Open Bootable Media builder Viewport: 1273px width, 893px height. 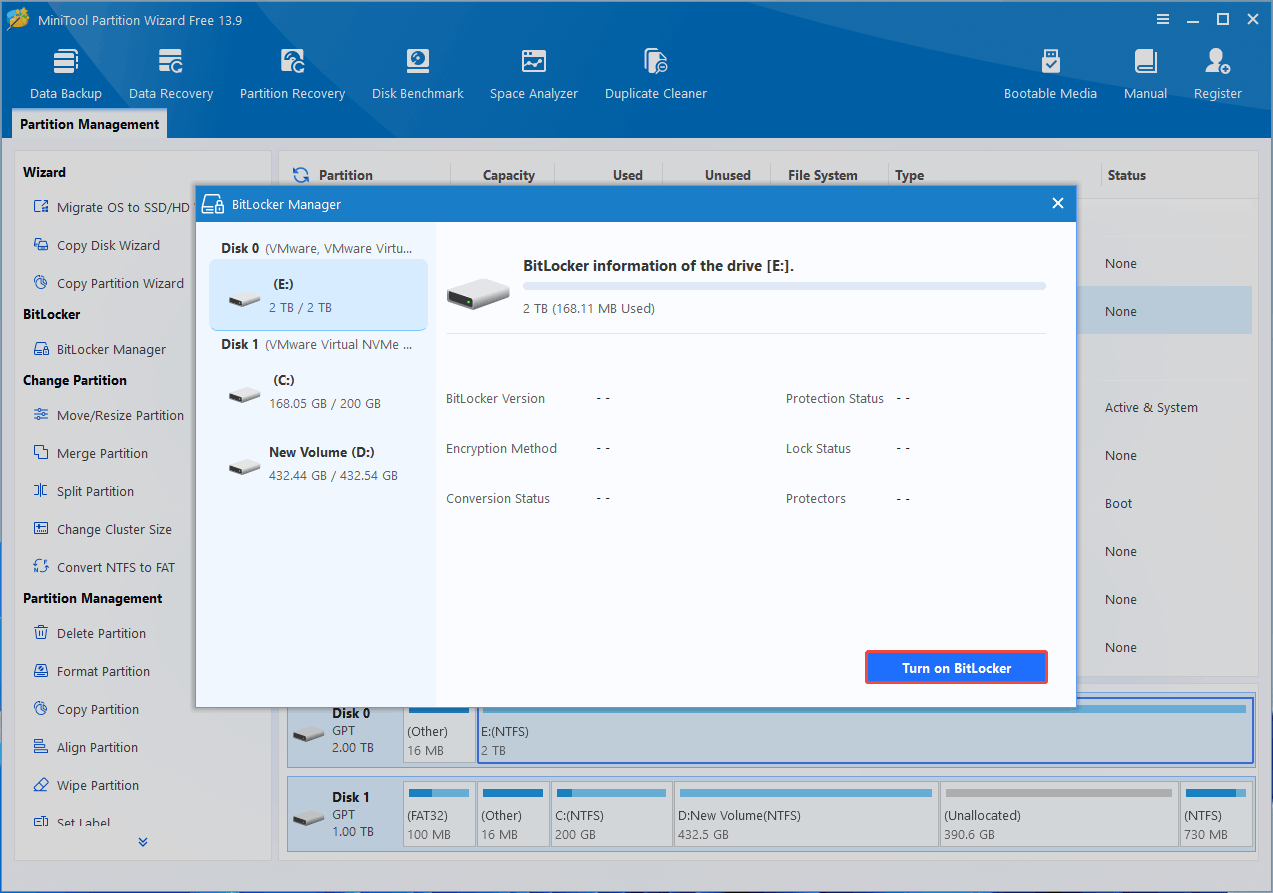[1050, 74]
